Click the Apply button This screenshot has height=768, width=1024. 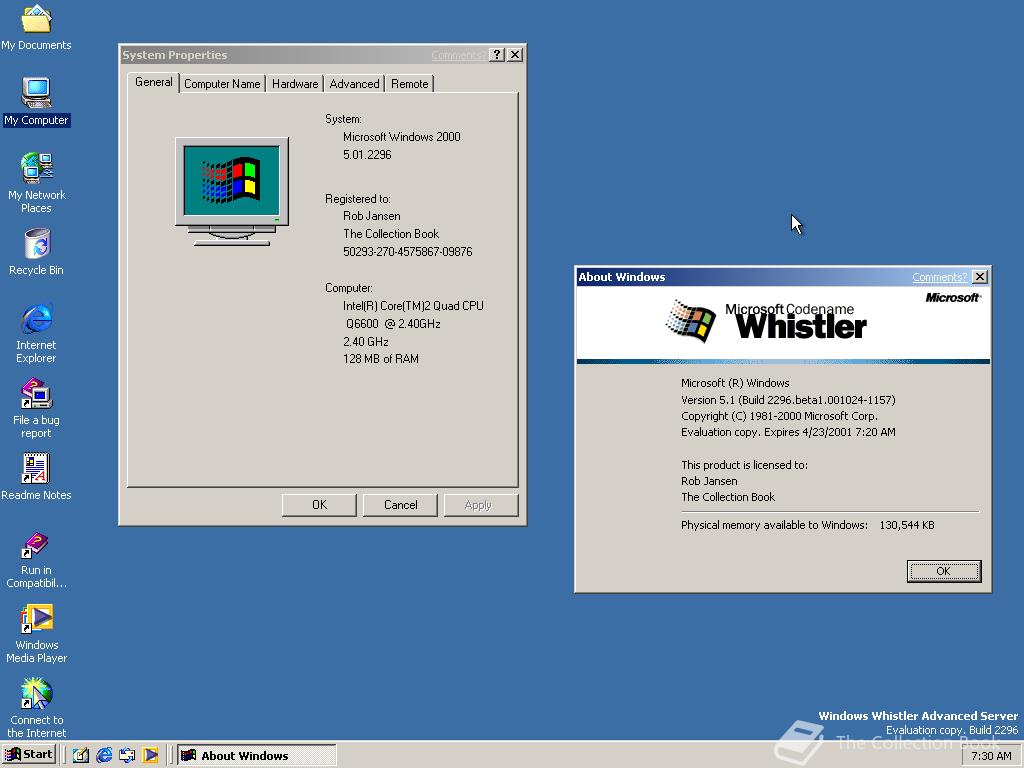(x=481, y=505)
